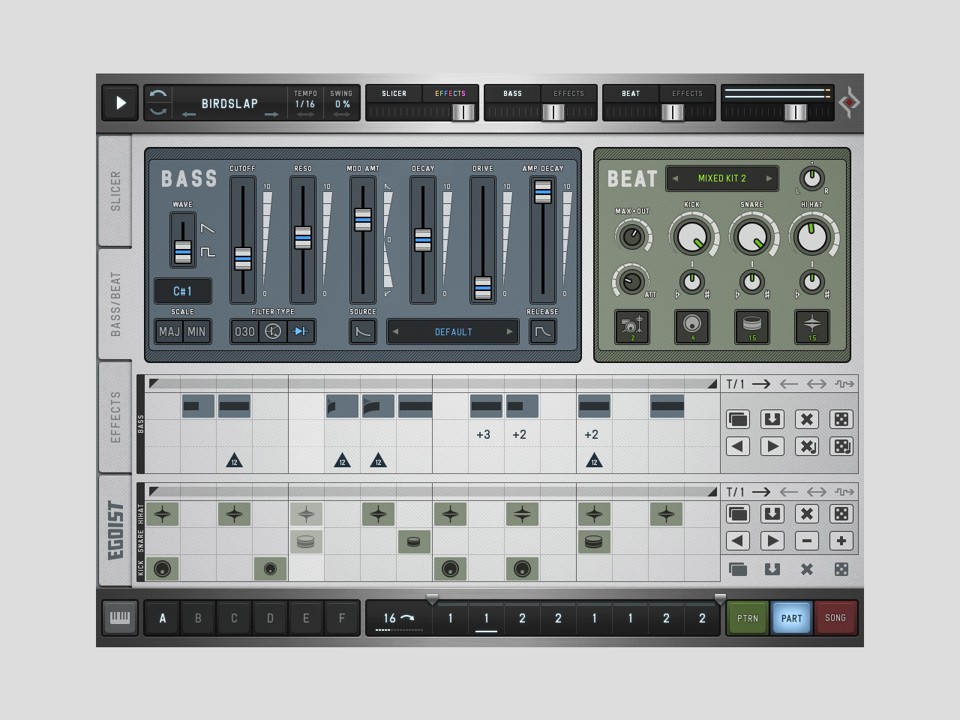Viewport: 960px width, 720px height.
Task: Copy the bass sequence with the copy icon
Action: tap(738, 419)
